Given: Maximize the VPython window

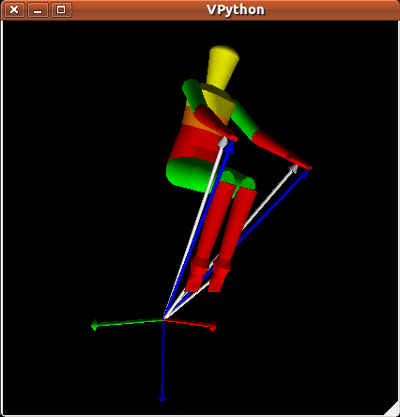Looking at the screenshot, I should (61, 10).
